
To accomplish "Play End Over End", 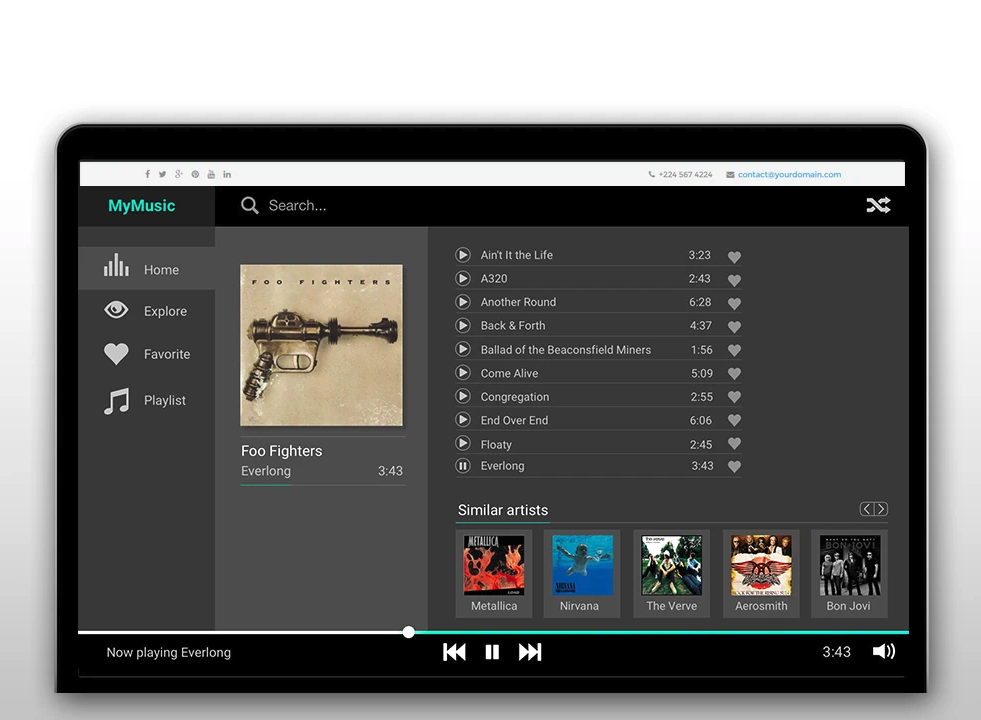I will (463, 420).
